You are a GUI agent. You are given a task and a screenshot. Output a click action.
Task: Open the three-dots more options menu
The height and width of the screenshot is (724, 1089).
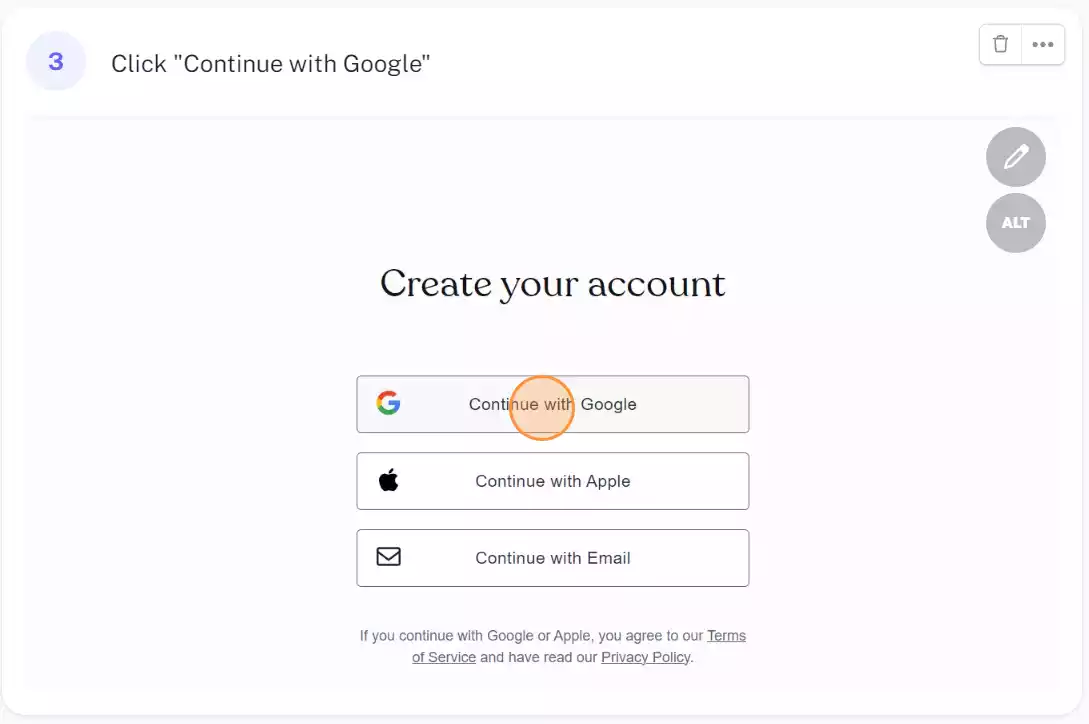point(1042,44)
